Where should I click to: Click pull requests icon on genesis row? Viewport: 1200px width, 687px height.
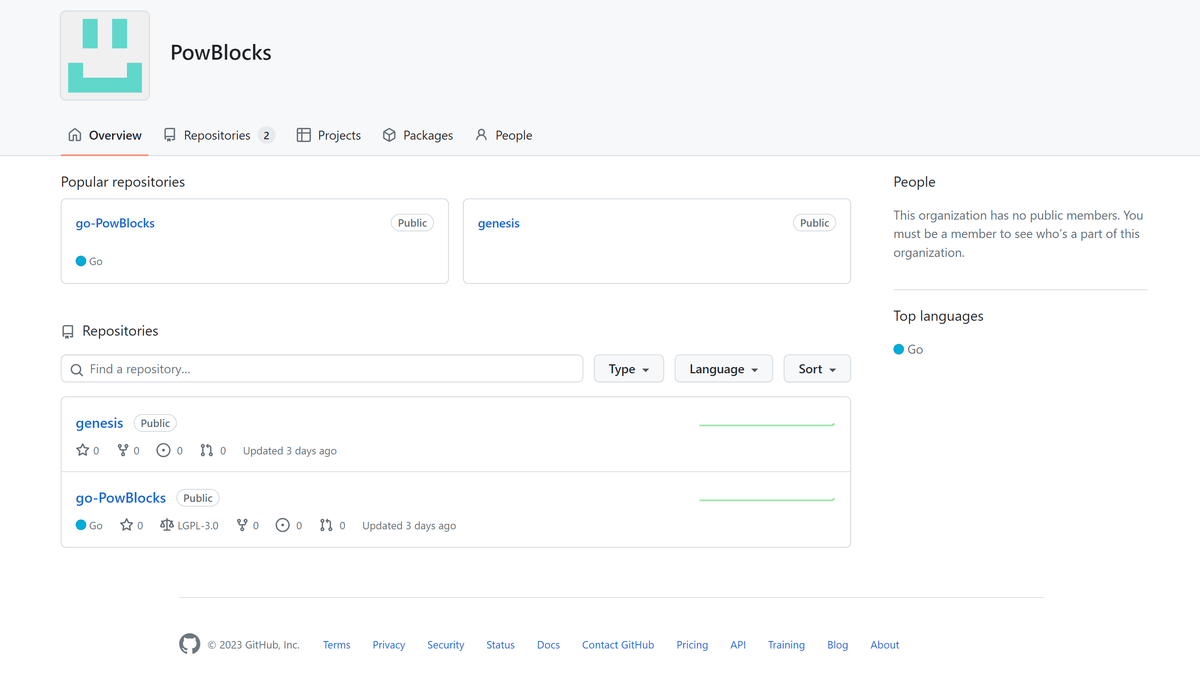207,451
